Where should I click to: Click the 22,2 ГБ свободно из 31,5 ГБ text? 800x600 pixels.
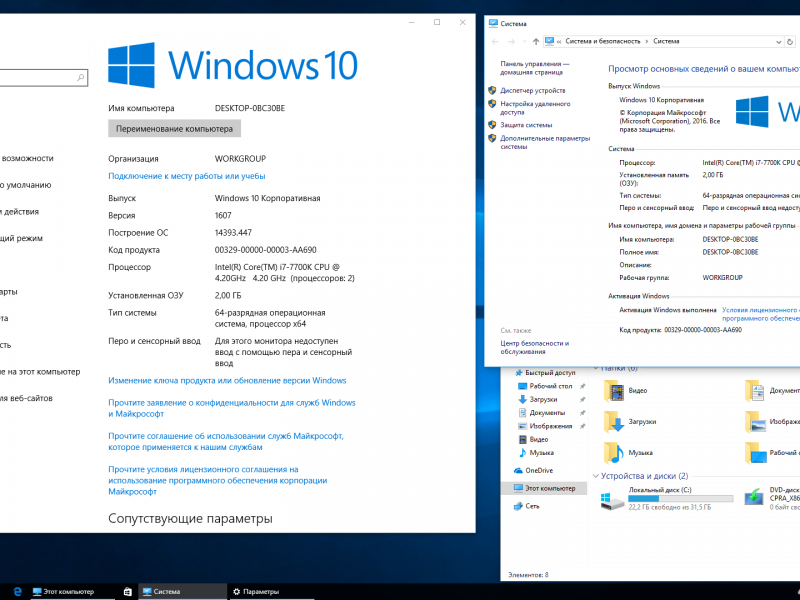point(669,507)
